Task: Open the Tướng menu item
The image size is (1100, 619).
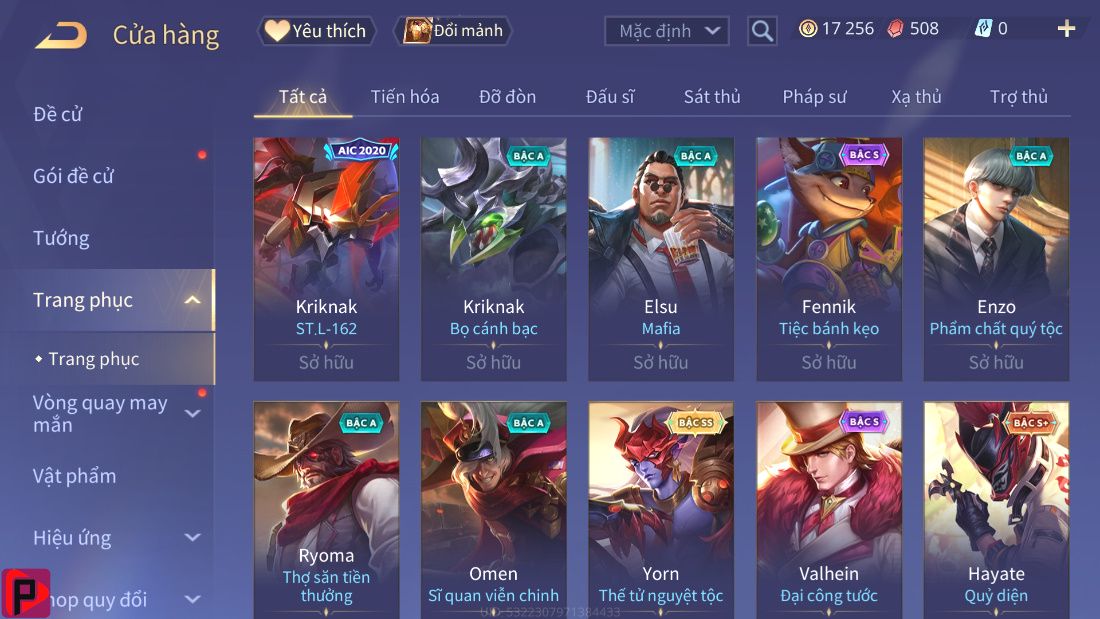Action: click(61, 239)
